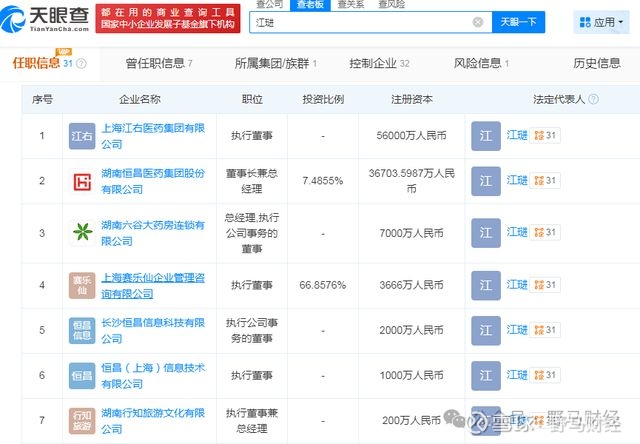Click the 江 avatar in row 3
The height and width of the screenshot is (444, 640).
point(486,233)
